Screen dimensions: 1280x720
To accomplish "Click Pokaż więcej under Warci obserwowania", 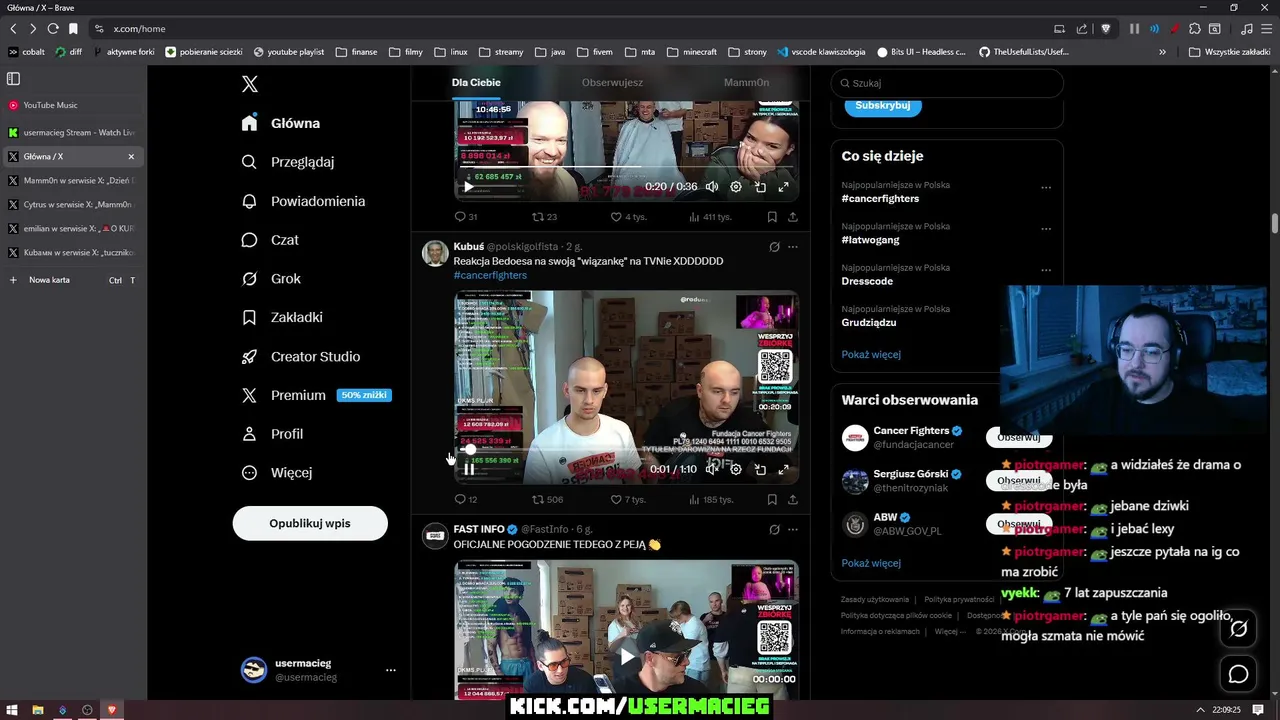I will click(x=871, y=563).
